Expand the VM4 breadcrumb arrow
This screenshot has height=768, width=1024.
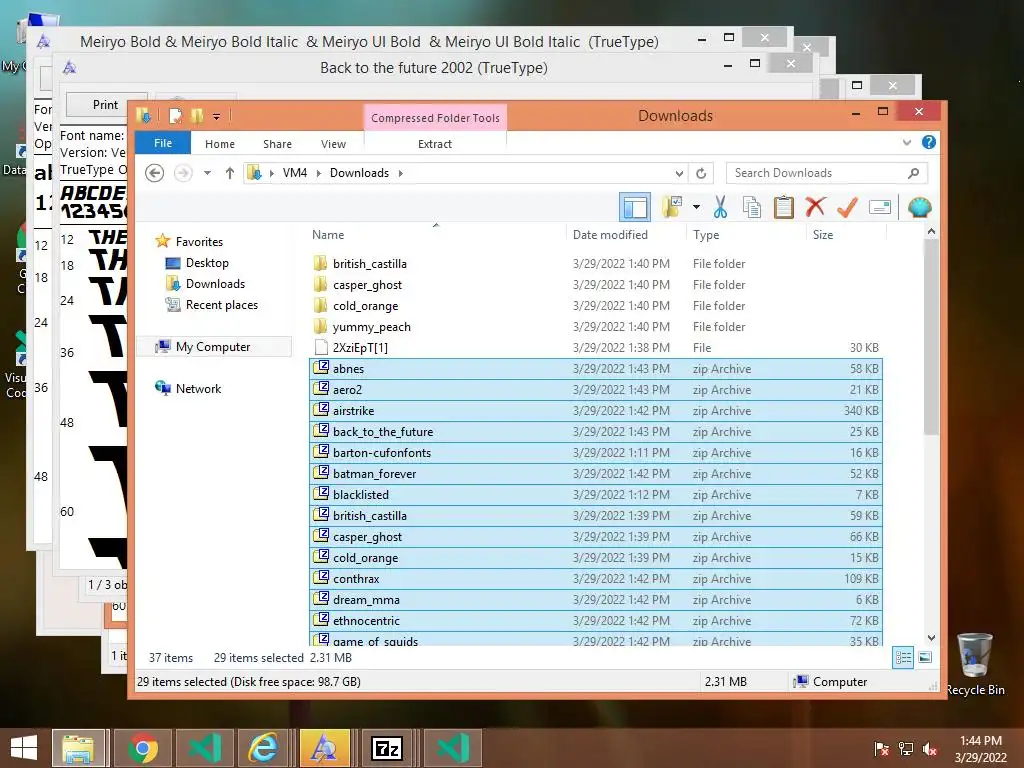coord(319,173)
